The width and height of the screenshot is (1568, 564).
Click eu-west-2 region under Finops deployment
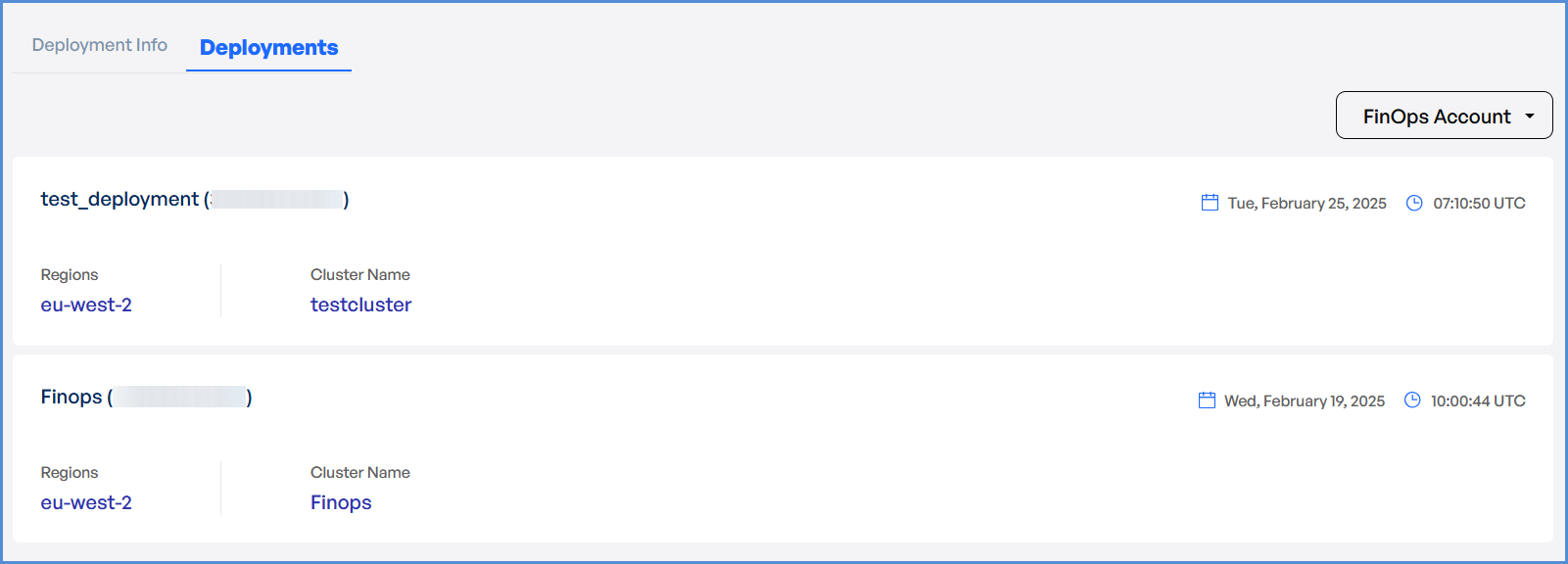coord(86,502)
